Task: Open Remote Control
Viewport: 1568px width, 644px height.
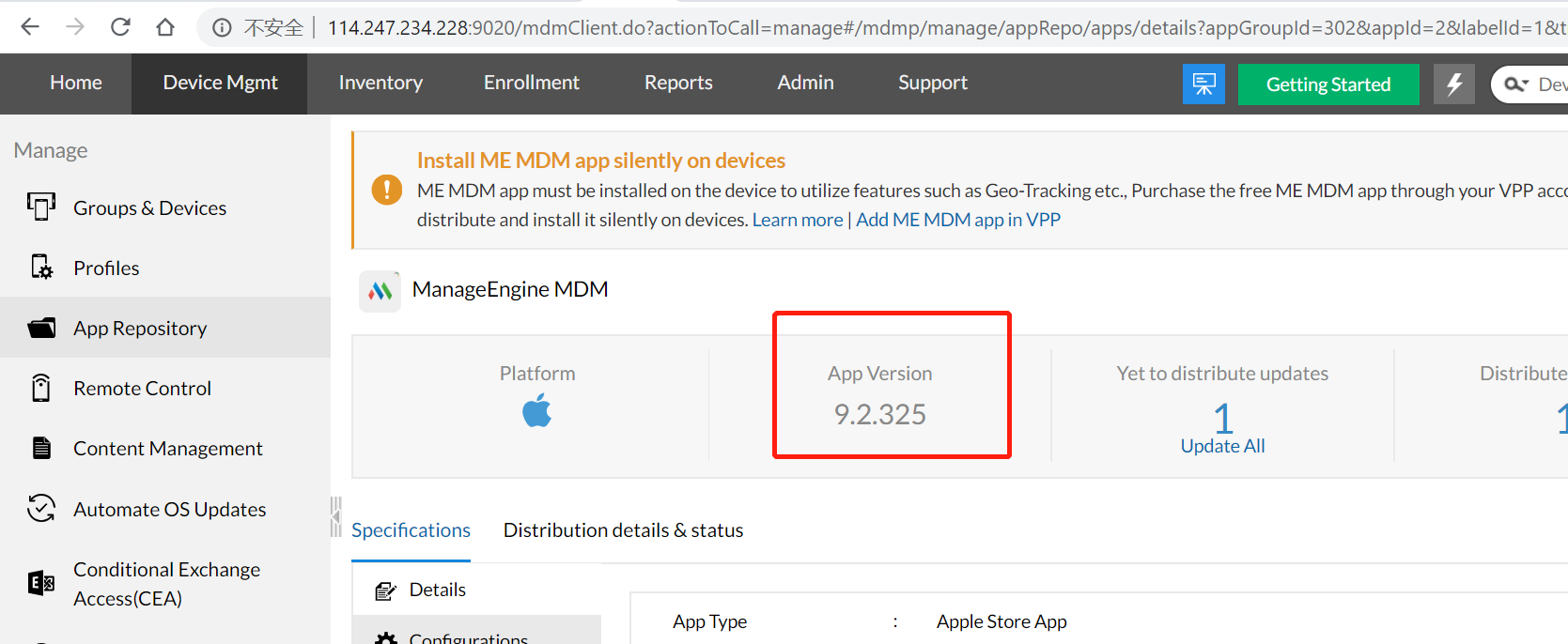Action: (x=142, y=388)
